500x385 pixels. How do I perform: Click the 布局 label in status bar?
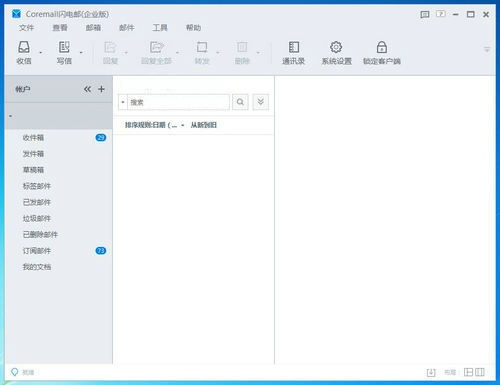(450, 372)
